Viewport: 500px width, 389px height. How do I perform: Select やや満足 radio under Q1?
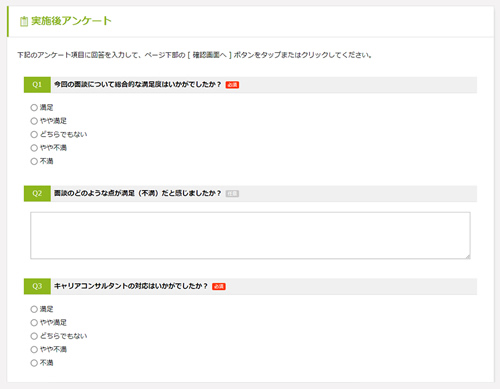(34, 121)
